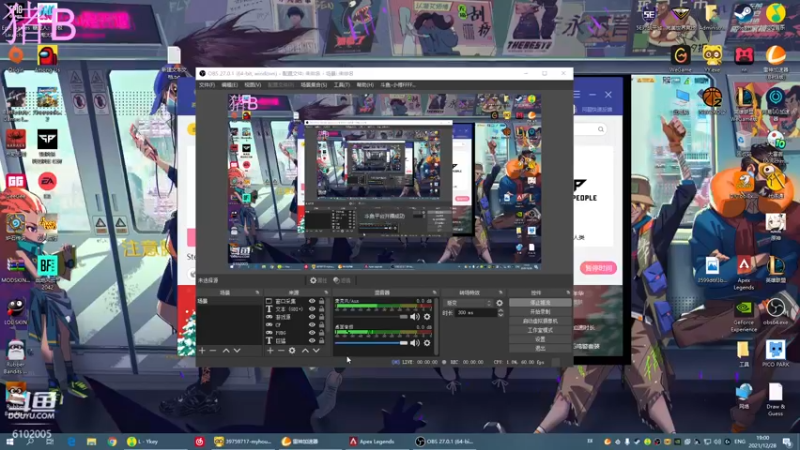Open Mic/Aux audio settings gear
Viewport: 800px width, 450px height.
(427, 317)
